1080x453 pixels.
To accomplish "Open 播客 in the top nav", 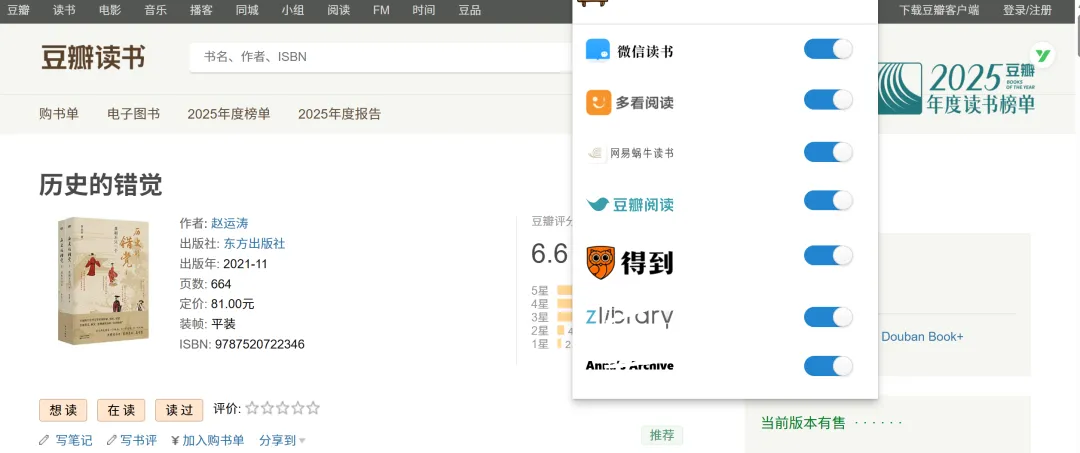I will [x=201, y=10].
